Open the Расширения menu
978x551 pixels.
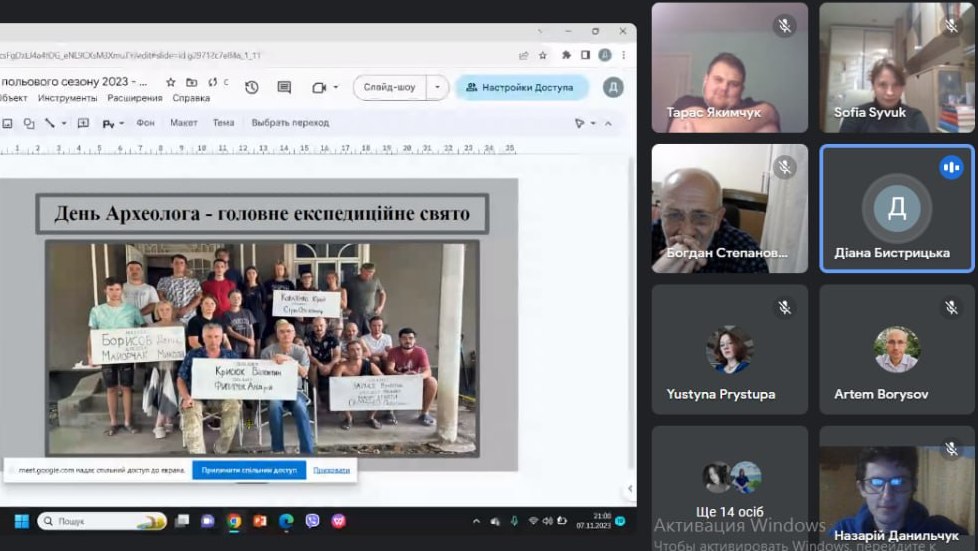tap(135, 98)
